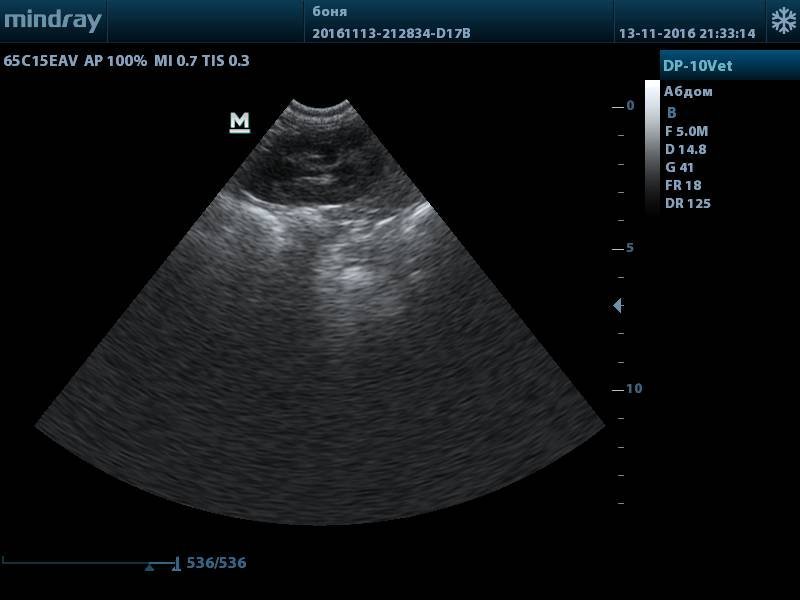Click the grayscale map bar
Screen dimensions: 800x600
pyautogui.click(x=652, y=145)
